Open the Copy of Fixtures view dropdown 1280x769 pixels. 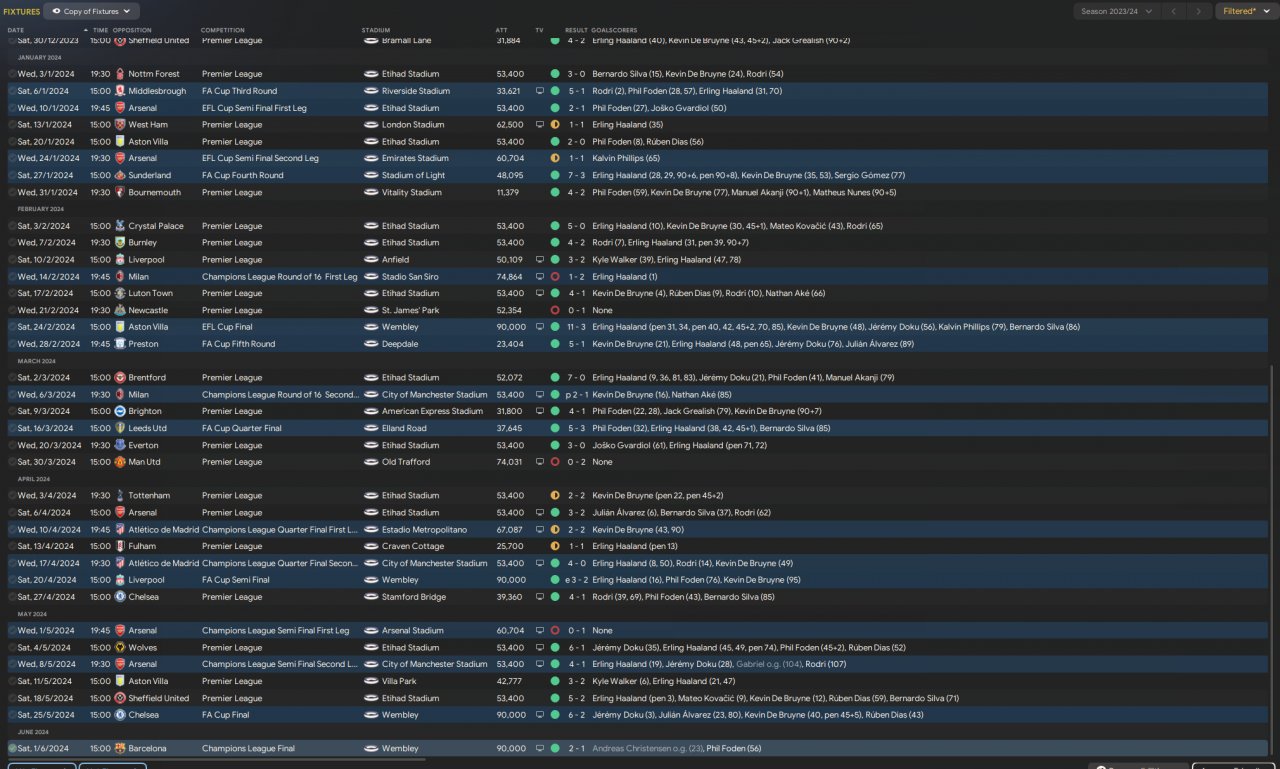93,11
